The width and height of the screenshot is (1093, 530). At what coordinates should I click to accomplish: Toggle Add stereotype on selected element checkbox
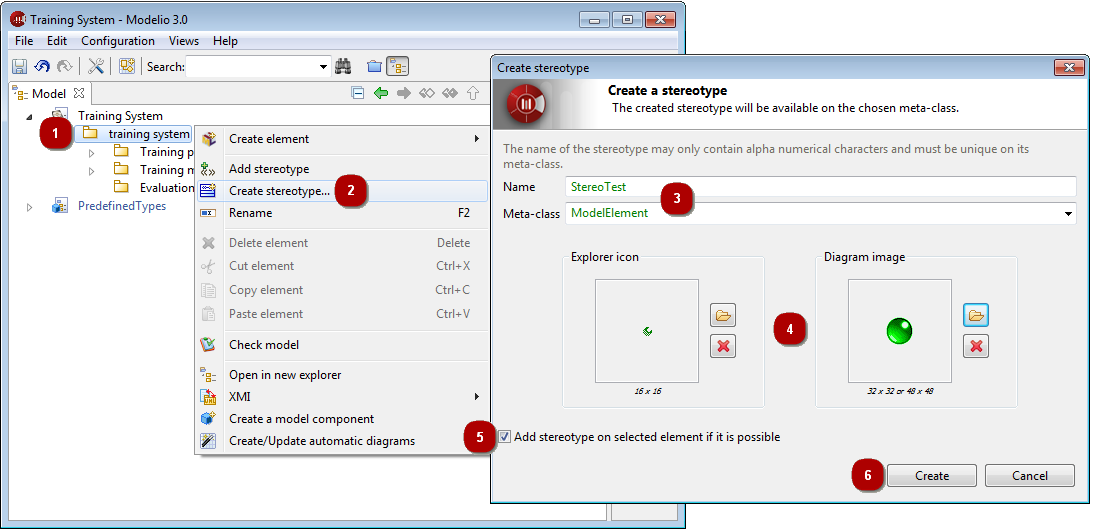[505, 437]
